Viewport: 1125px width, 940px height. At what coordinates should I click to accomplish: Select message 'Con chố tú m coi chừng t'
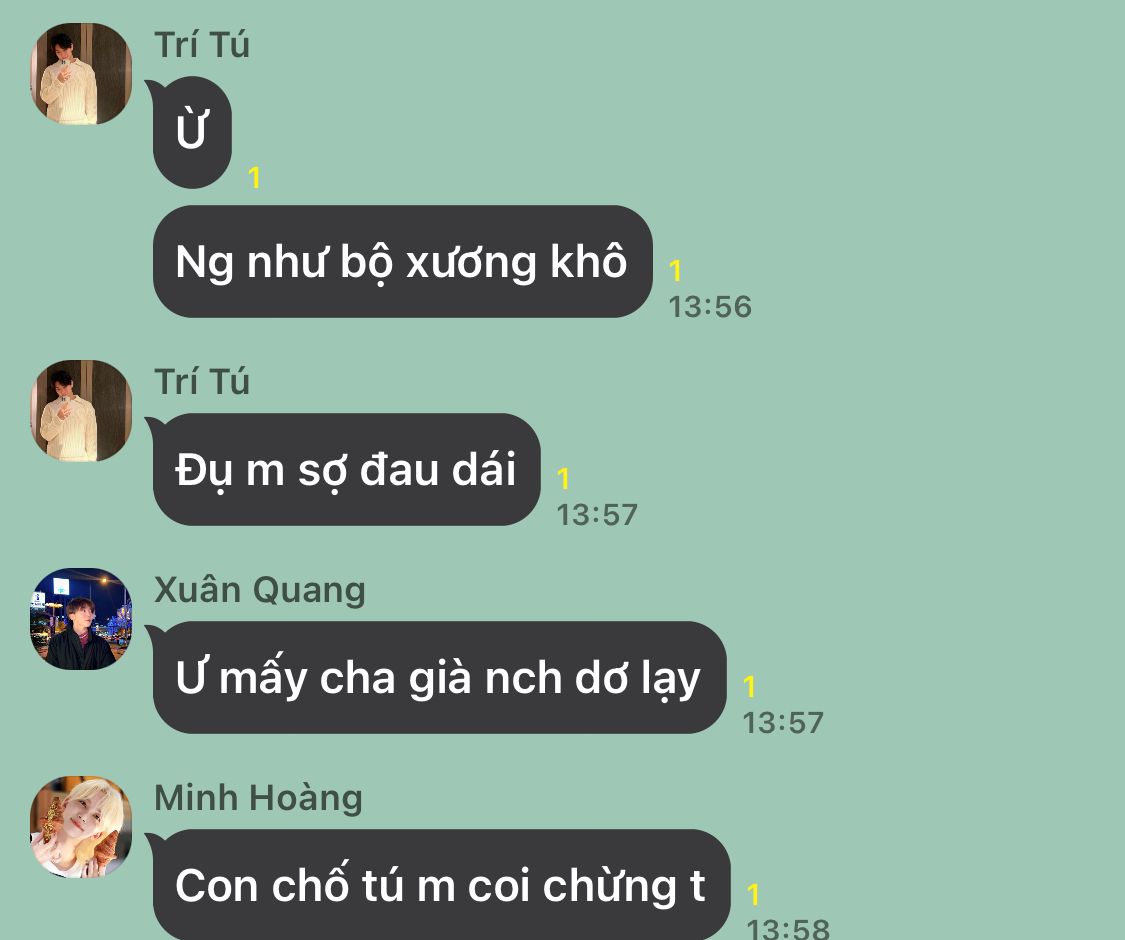pos(441,885)
